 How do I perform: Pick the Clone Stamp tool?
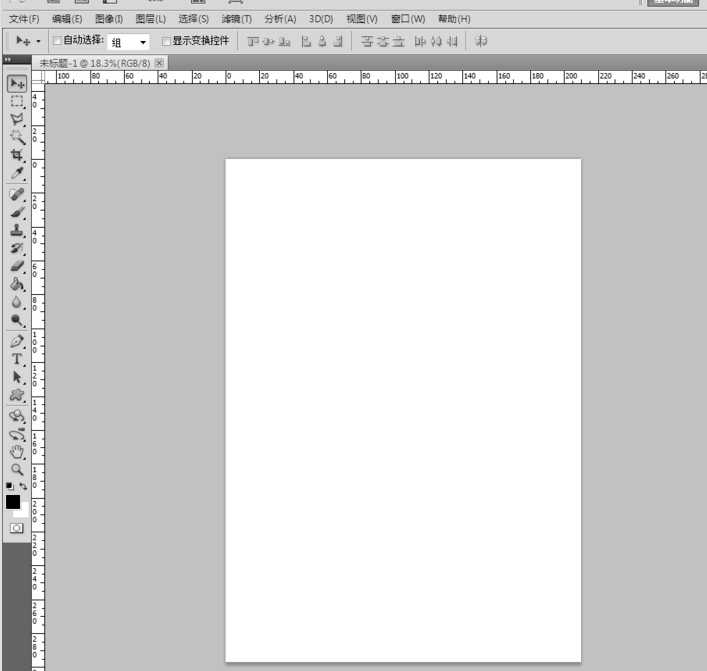click(17, 230)
